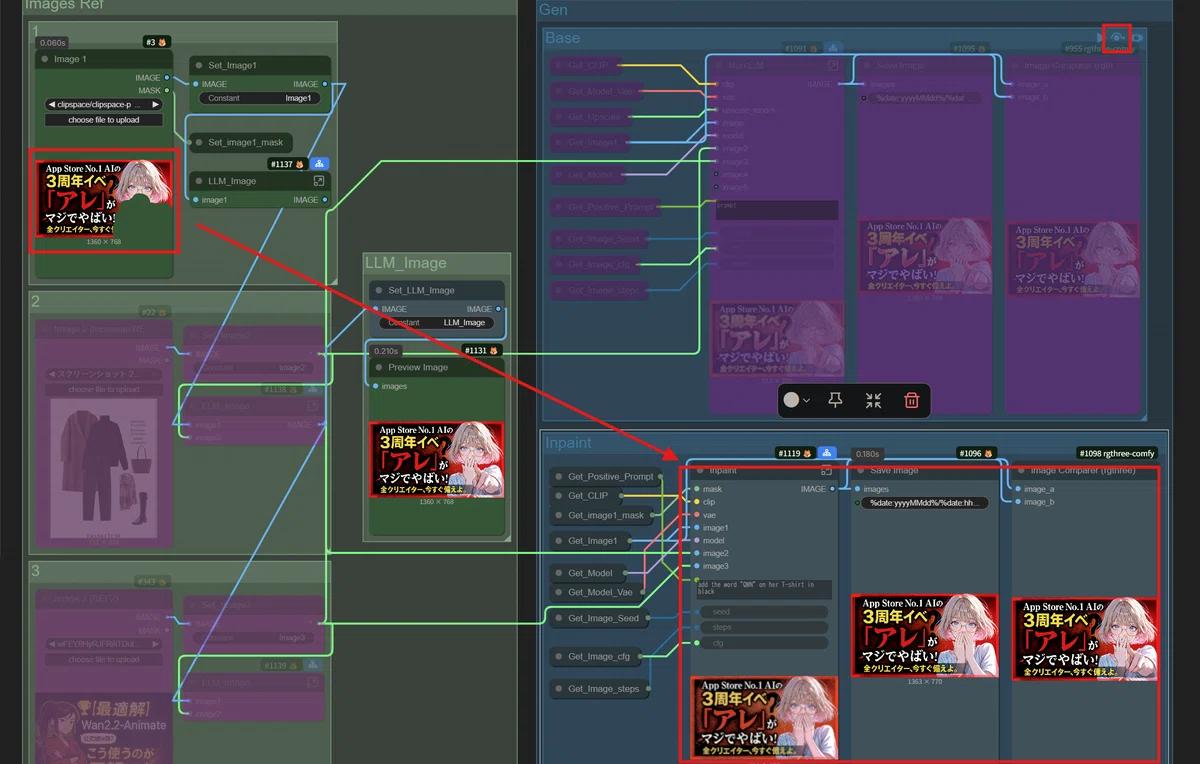Enter the Inpaint node subgraph via its icon
This screenshot has width=1200, height=764.
coord(827,470)
